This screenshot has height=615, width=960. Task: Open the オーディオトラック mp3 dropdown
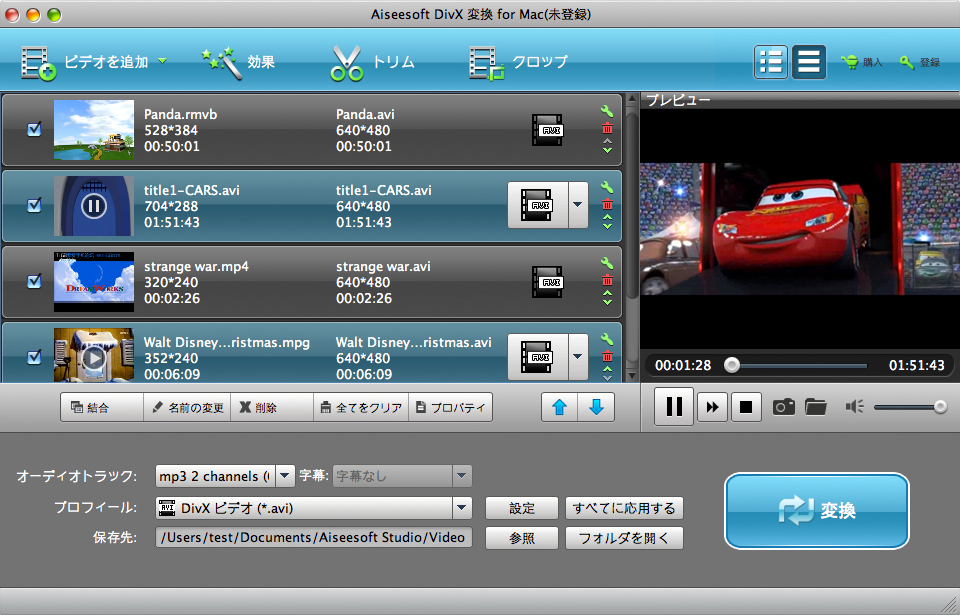coord(285,476)
